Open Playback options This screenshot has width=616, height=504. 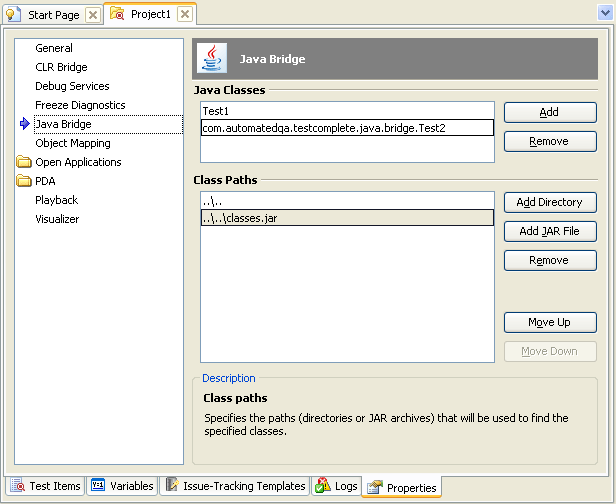(x=57, y=200)
